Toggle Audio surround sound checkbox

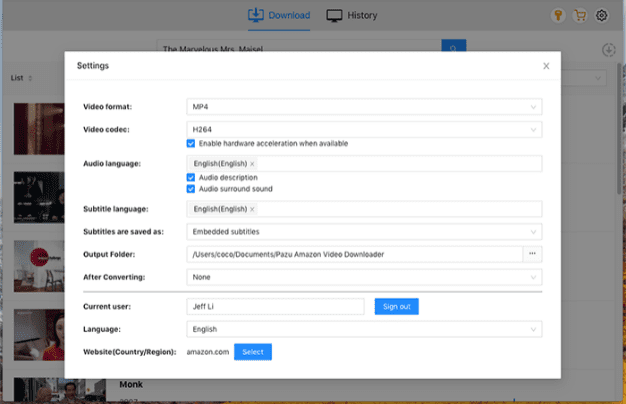pos(191,188)
